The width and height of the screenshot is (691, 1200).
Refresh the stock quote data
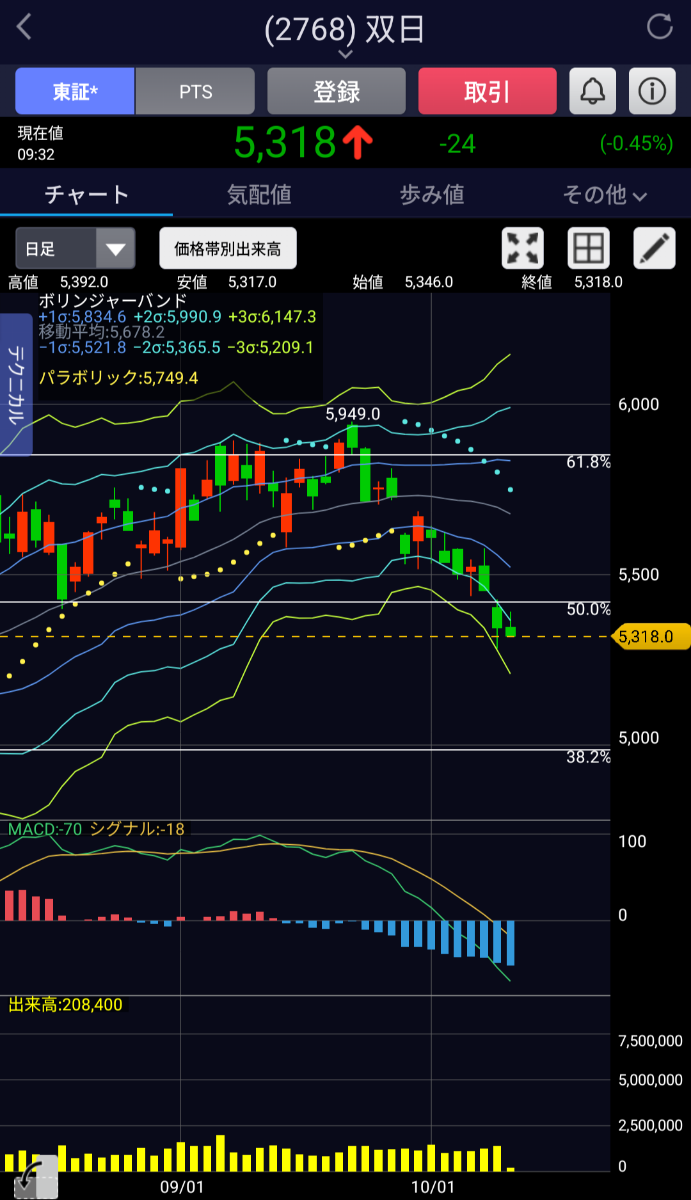[660, 27]
